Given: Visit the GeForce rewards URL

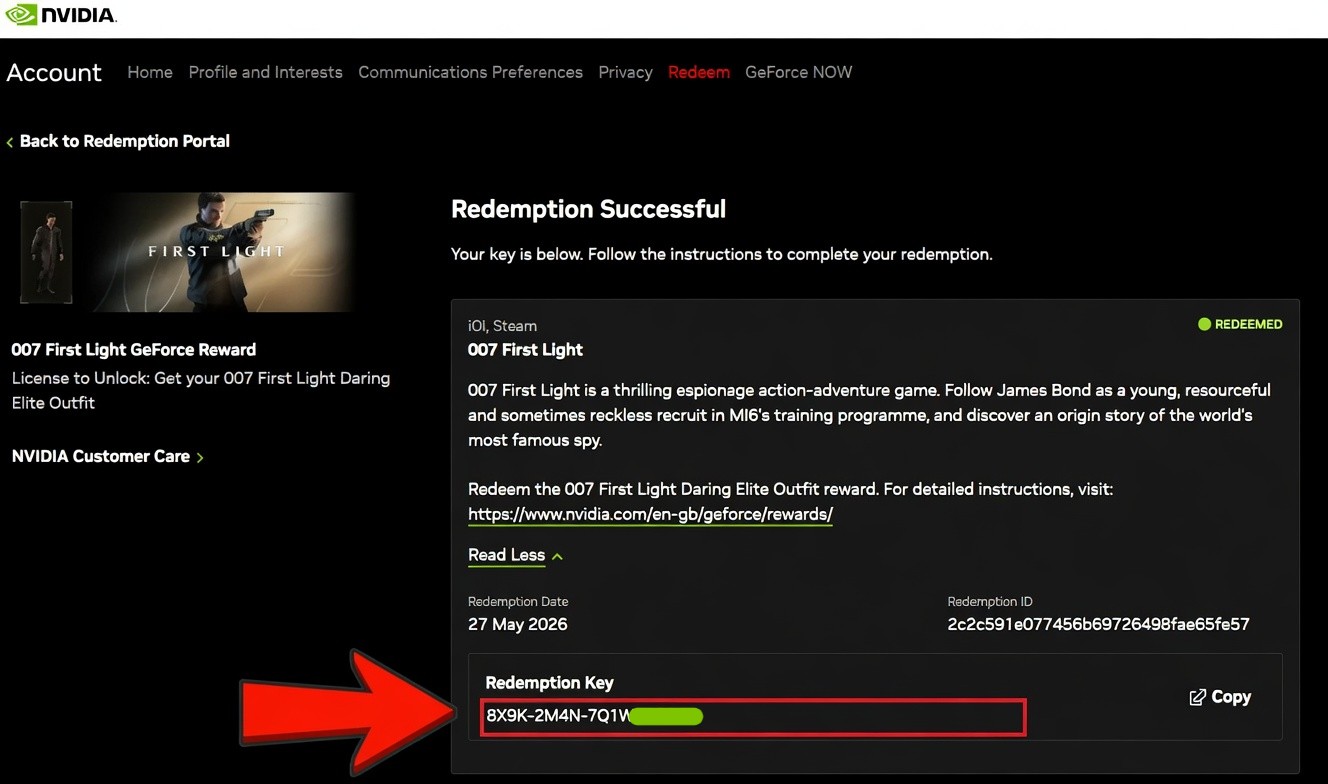Looking at the screenshot, I should 650,514.
